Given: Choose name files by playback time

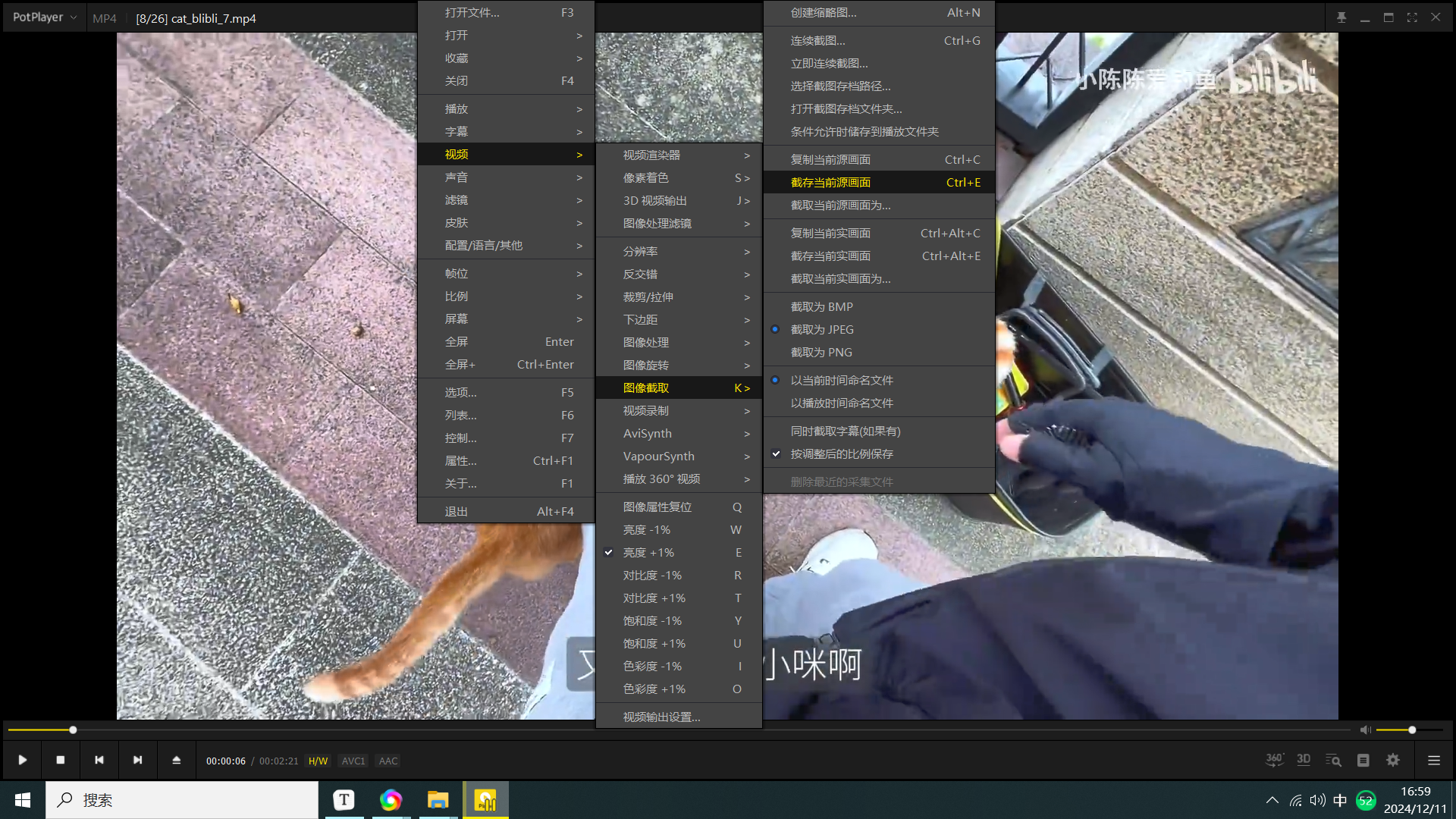Looking at the screenshot, I should coord(841,403).
